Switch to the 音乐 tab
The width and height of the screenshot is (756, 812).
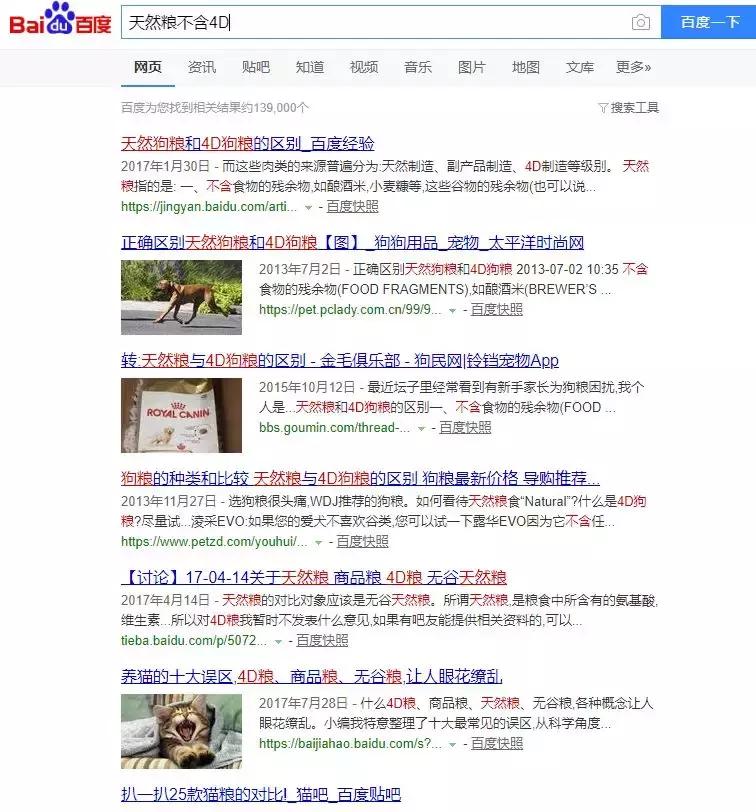tap(417, 67)
